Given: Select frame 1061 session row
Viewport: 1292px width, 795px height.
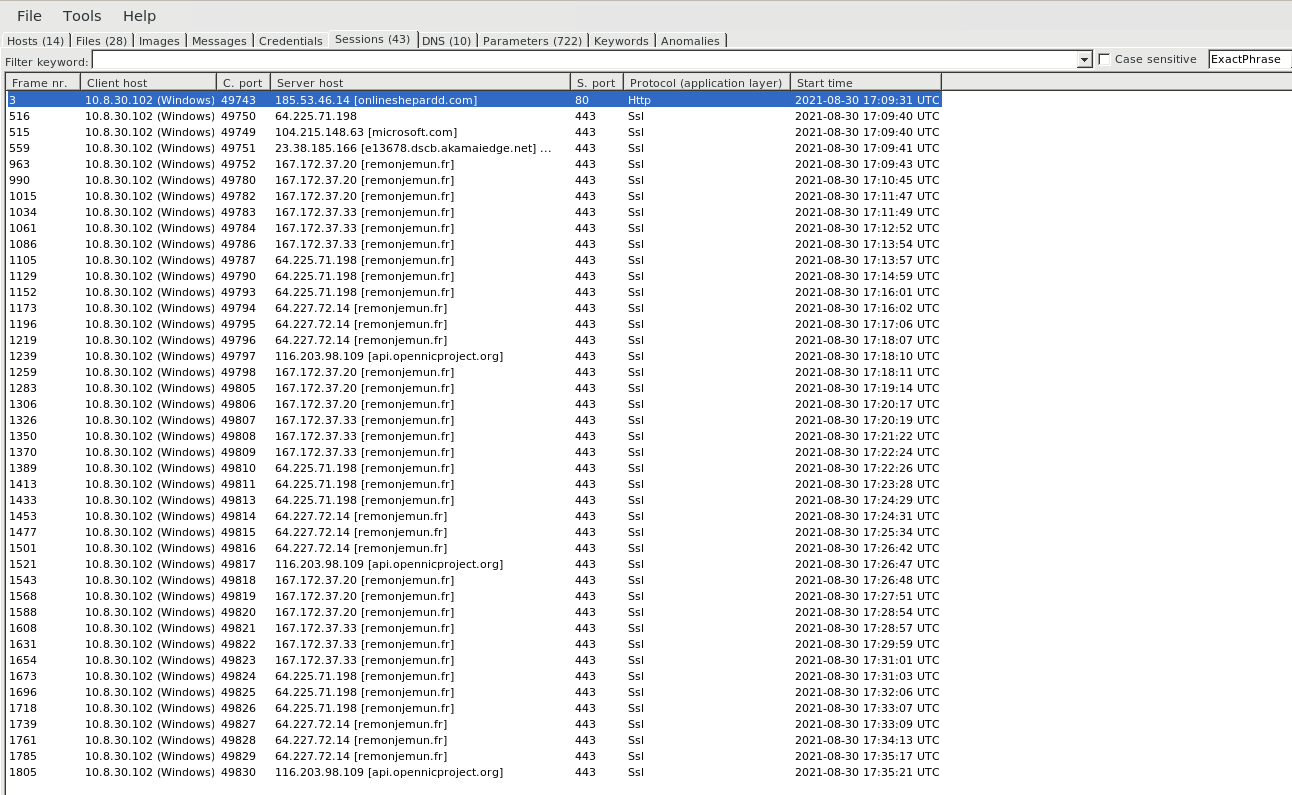Looking at the screenshot, I should pos(473,228).
